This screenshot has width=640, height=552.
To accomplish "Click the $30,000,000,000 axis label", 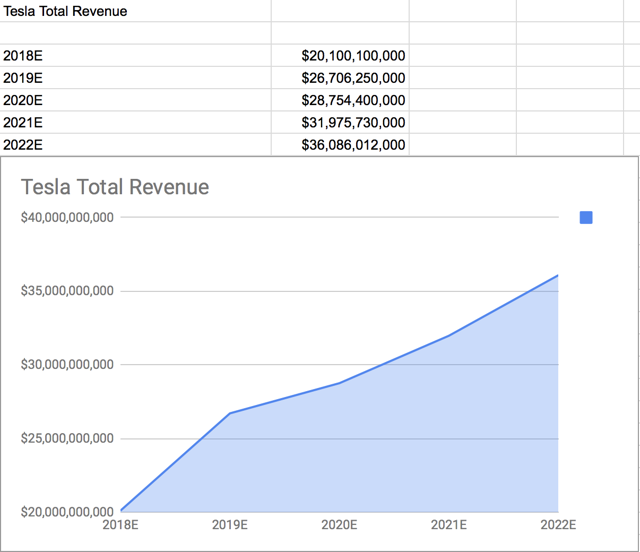I will tap(67, 365).
